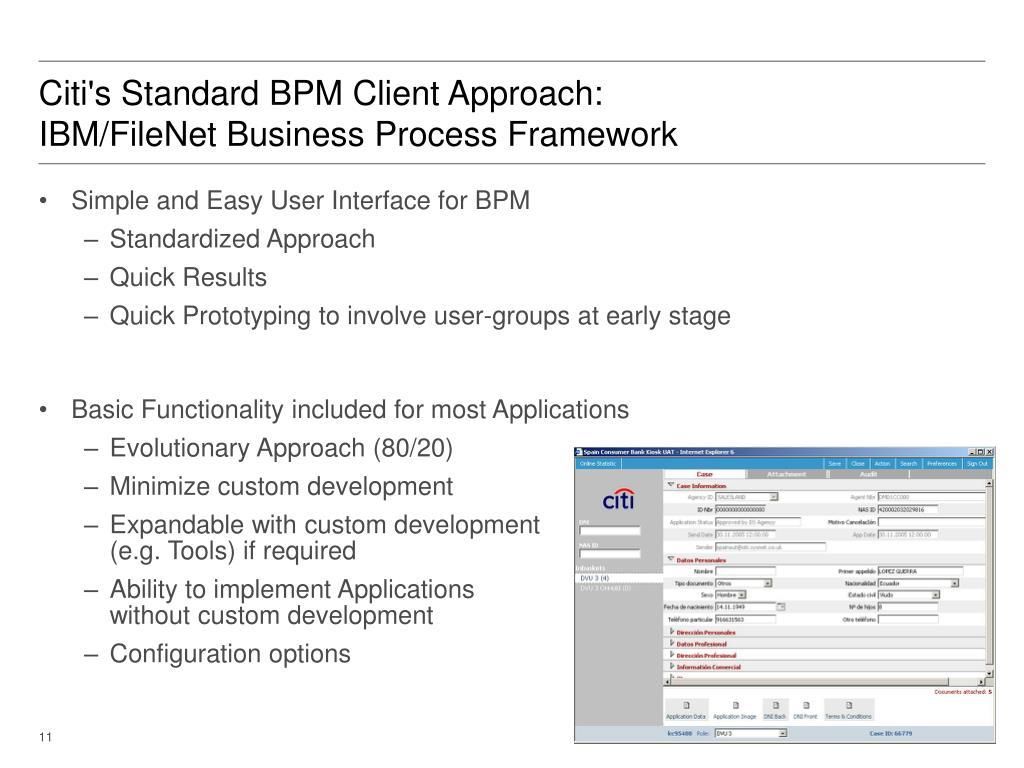Click the Nº de hijos field
Image resolution: width=1024 pixels, height=768 pixels.
908,607
